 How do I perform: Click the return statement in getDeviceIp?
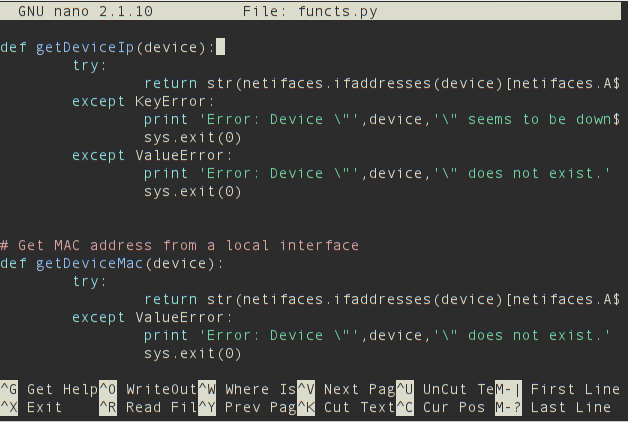click(x=382, y=83)
